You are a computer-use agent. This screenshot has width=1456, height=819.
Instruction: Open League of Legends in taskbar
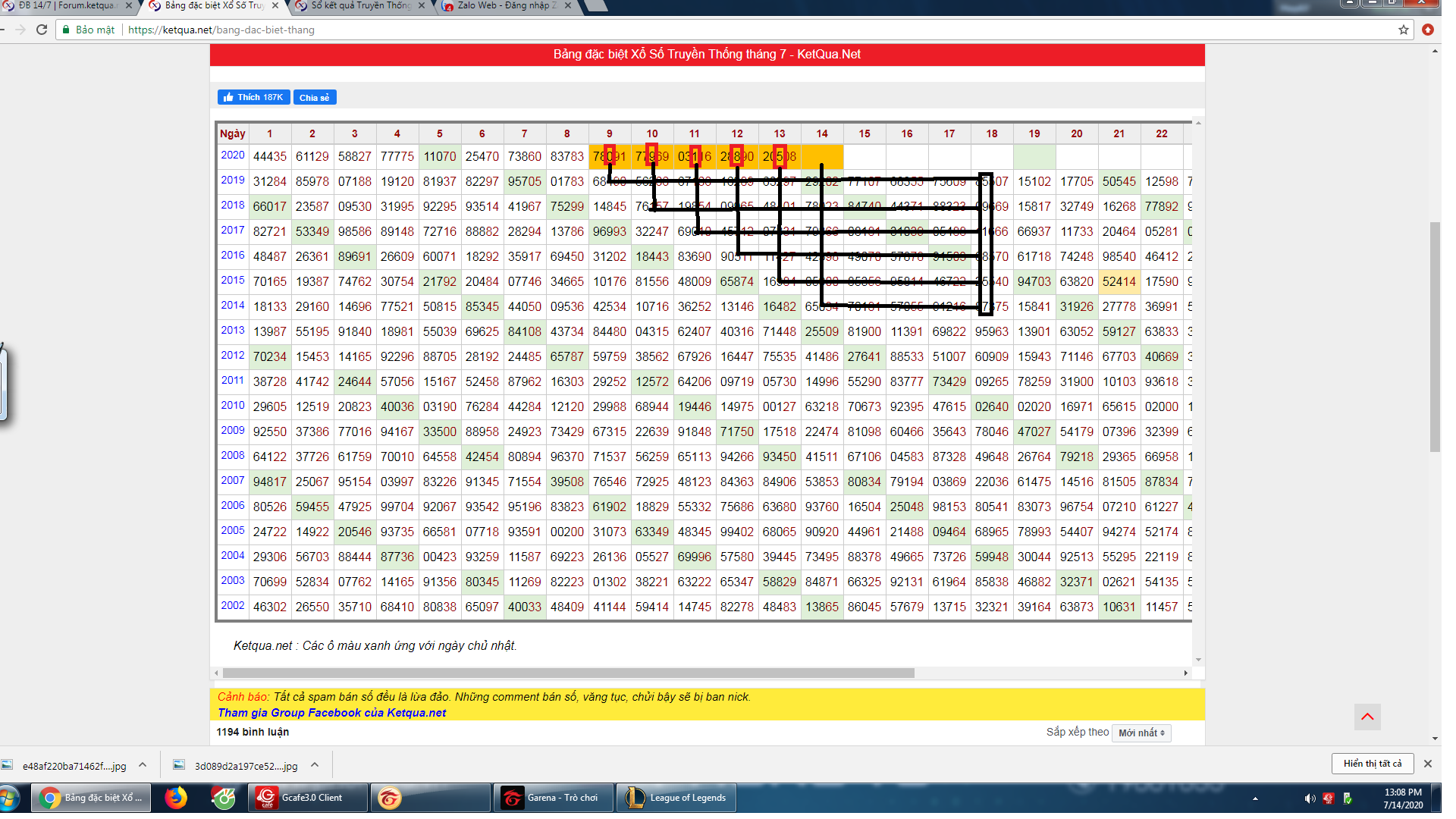pyautogui.click(x=676, y=798)
